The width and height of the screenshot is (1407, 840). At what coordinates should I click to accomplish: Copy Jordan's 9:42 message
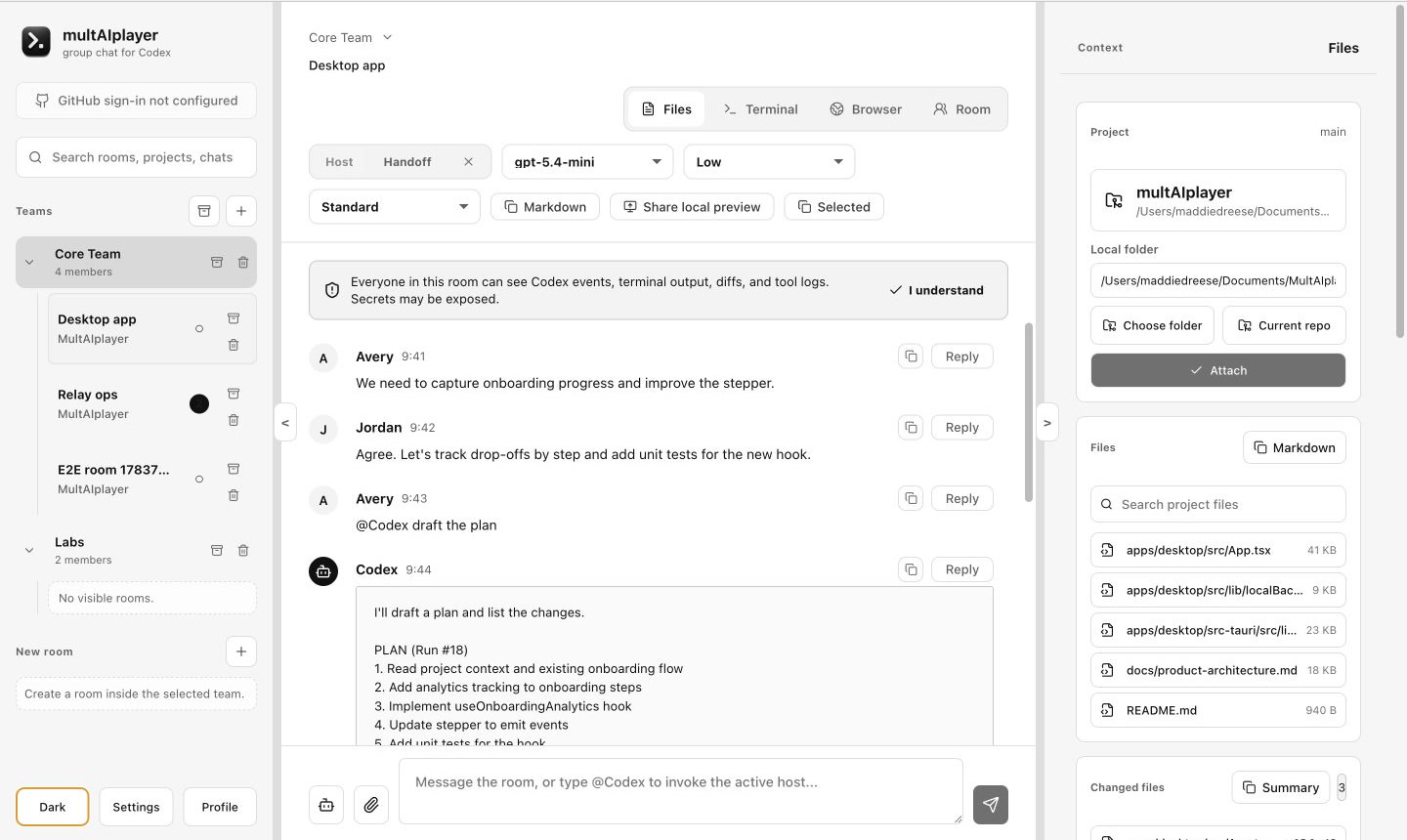pos(911,428)
